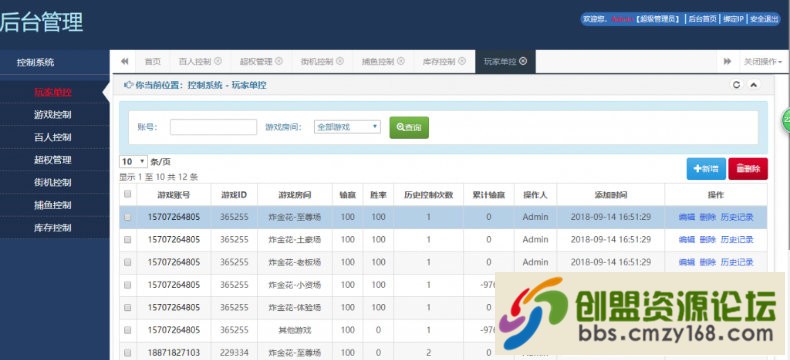Close the 百人控制 tab with its x icon
The height and width of the screenshot is (360, 790).
tap(218, 61)
